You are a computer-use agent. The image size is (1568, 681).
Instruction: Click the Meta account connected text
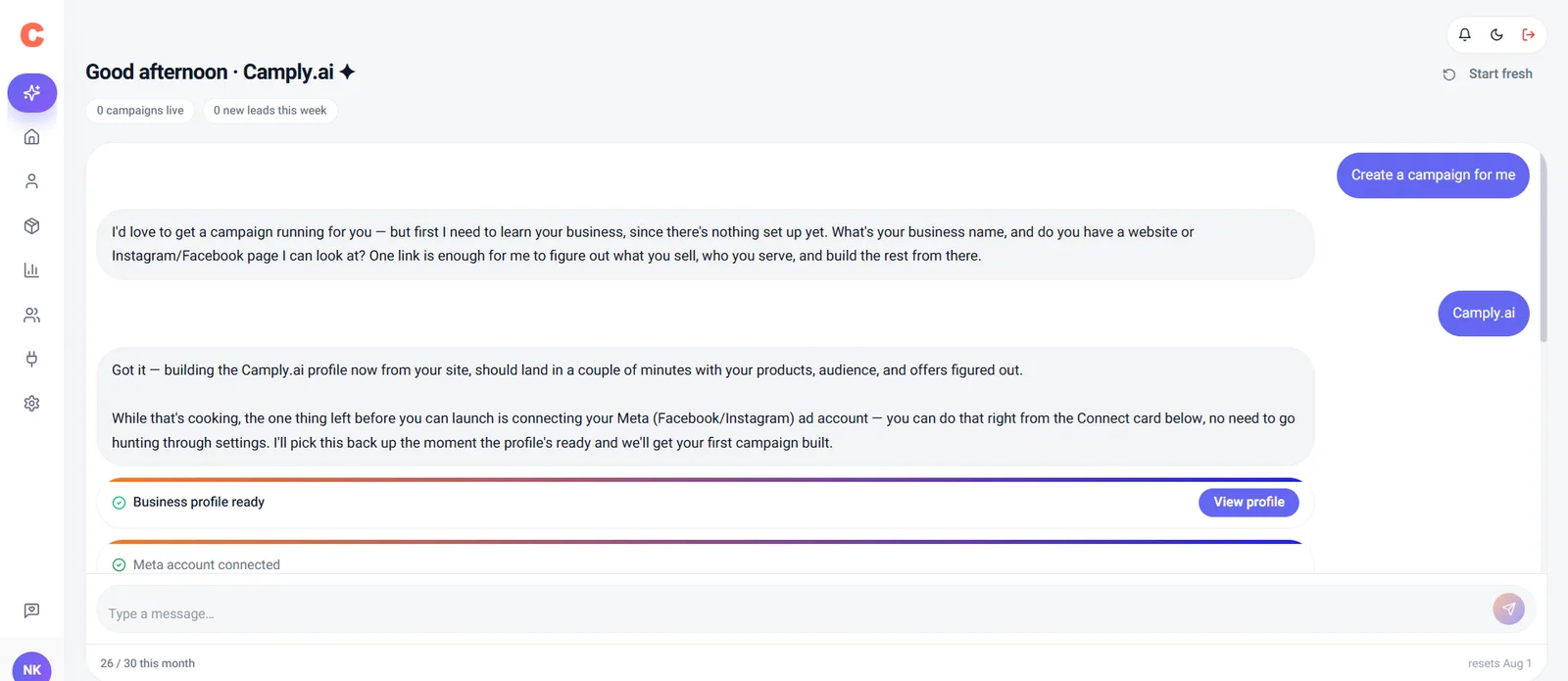tap(207, 565)
